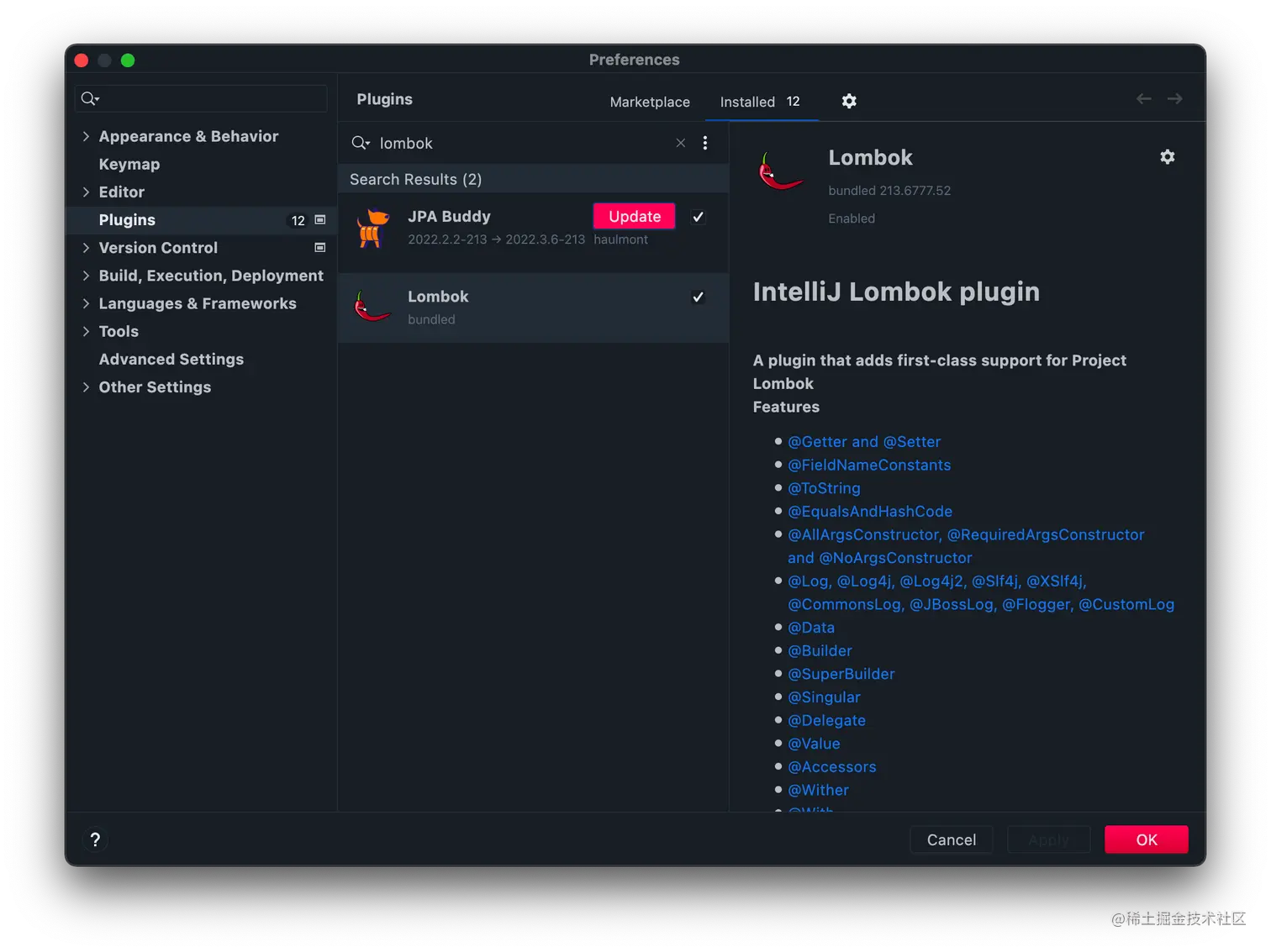Viewport: 1271px width, 952px height.
Task: Focus the settings search field
Action: point(201,99)
